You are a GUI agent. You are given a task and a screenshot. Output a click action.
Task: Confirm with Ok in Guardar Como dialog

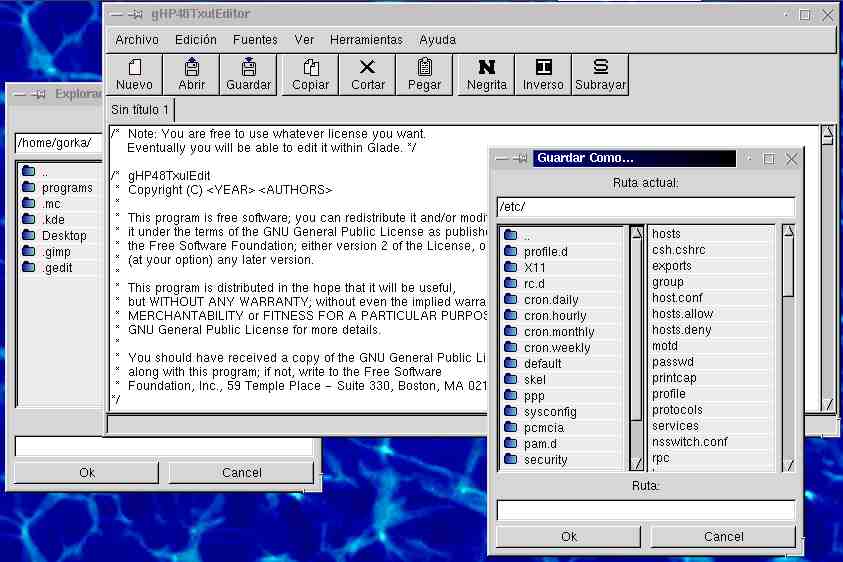point(568,536)
